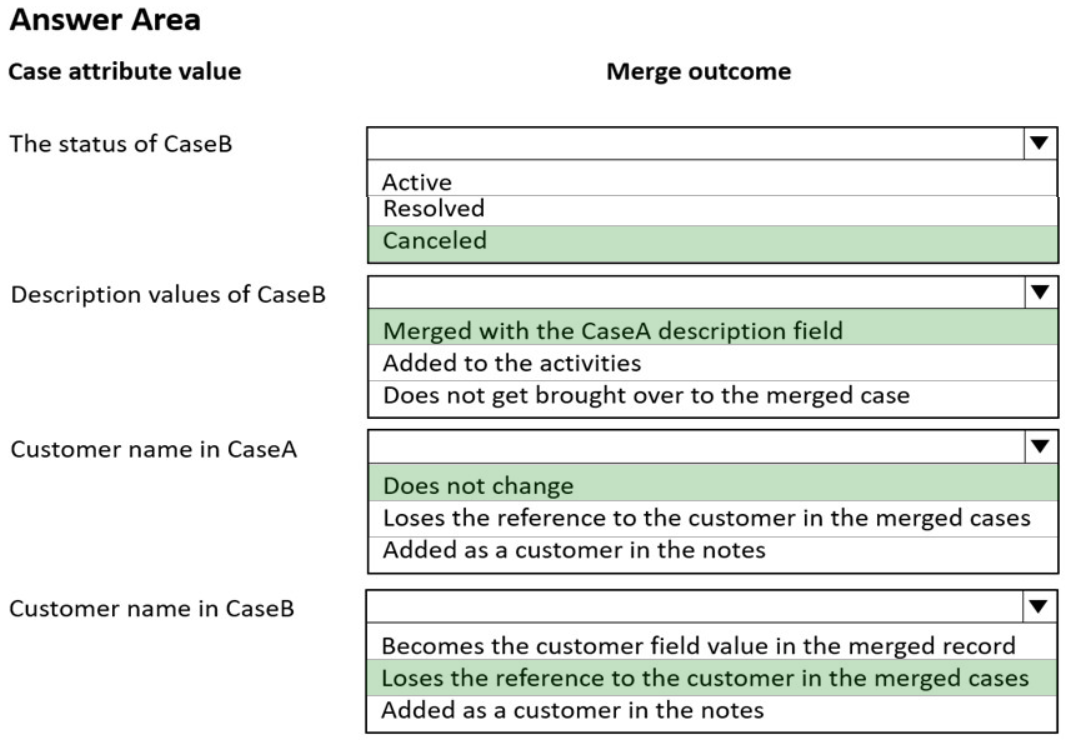Select Becomes the customer field value option

[698, 646]
